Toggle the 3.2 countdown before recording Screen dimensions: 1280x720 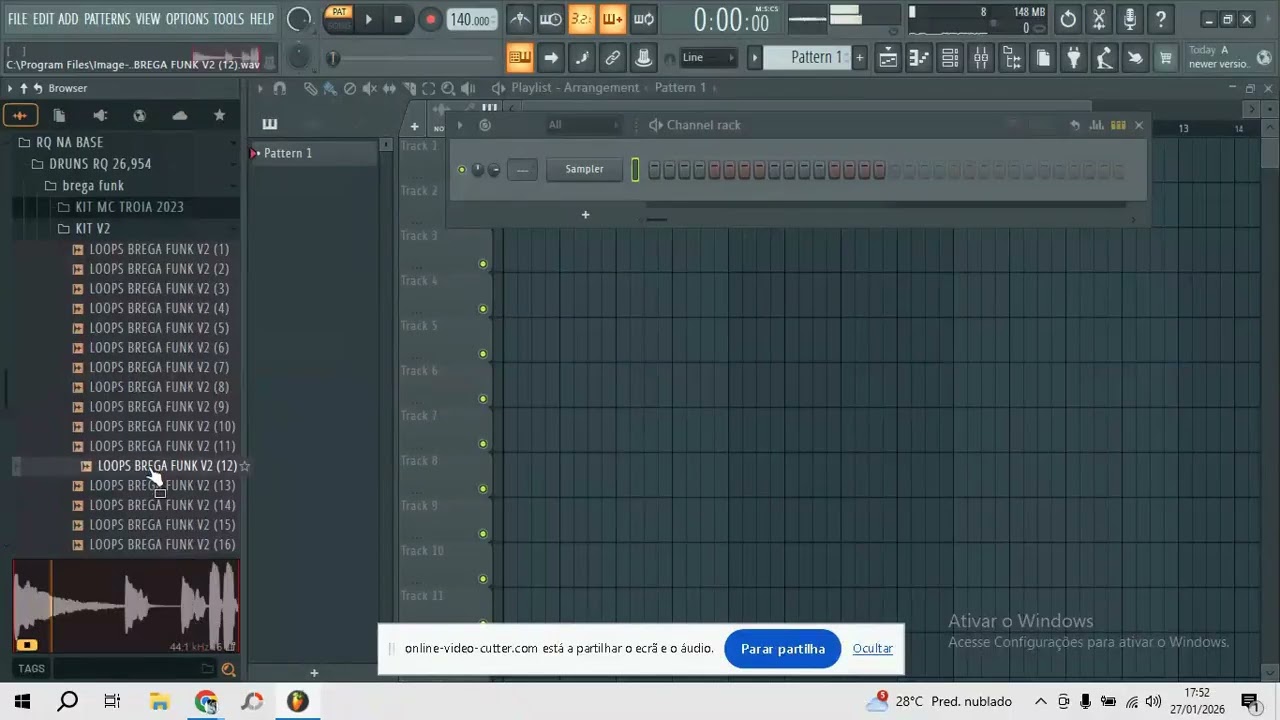coord(582,19)
